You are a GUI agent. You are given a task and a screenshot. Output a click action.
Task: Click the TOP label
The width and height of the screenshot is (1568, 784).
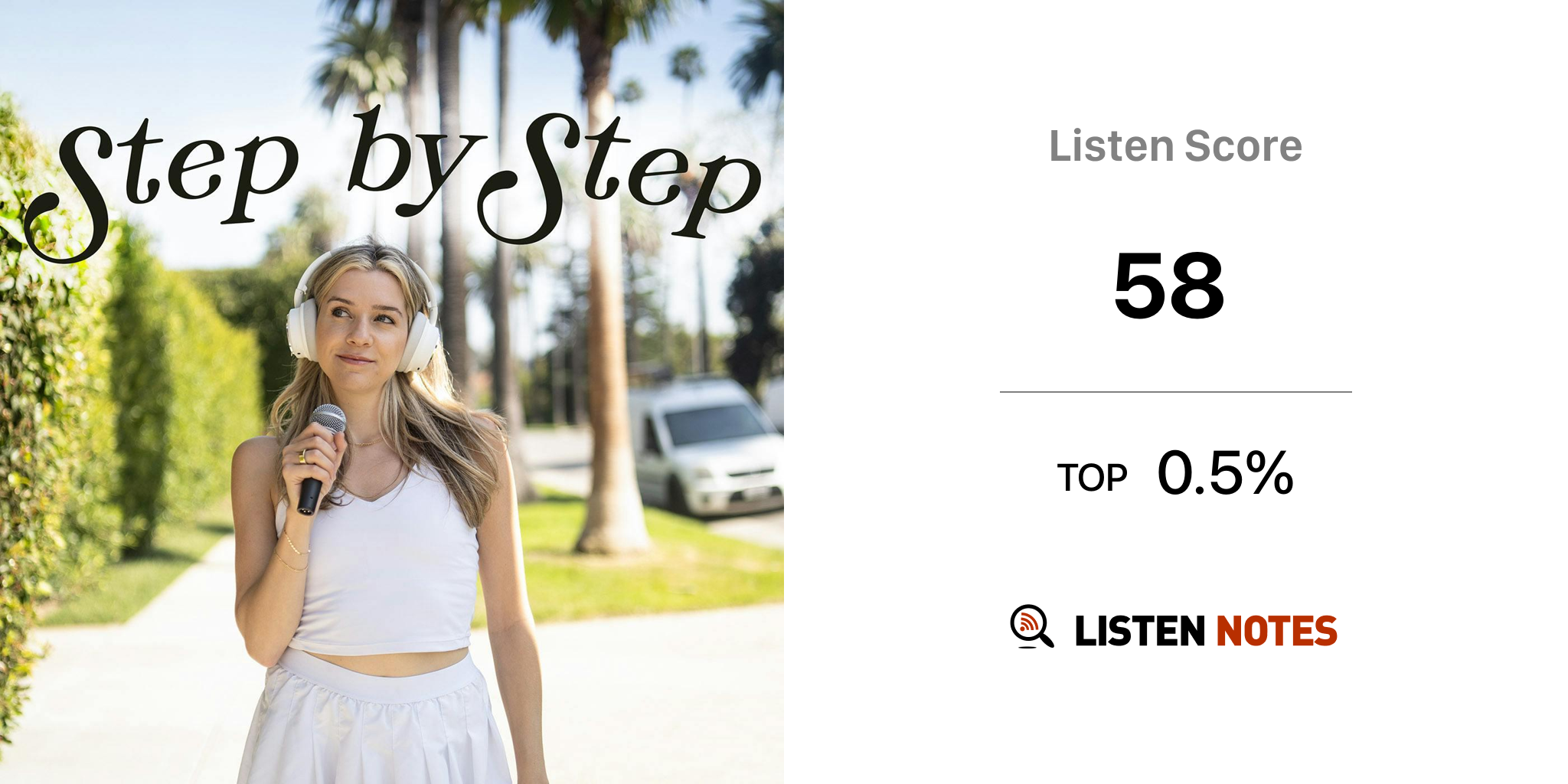(1092, 479)
